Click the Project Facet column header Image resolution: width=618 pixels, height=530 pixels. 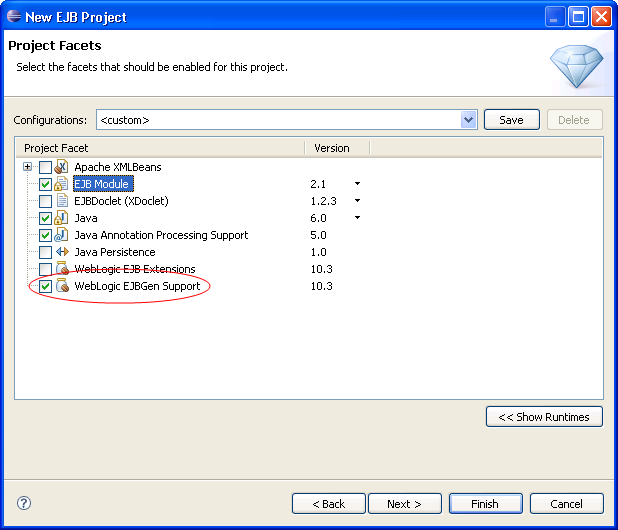pos(160,148)
